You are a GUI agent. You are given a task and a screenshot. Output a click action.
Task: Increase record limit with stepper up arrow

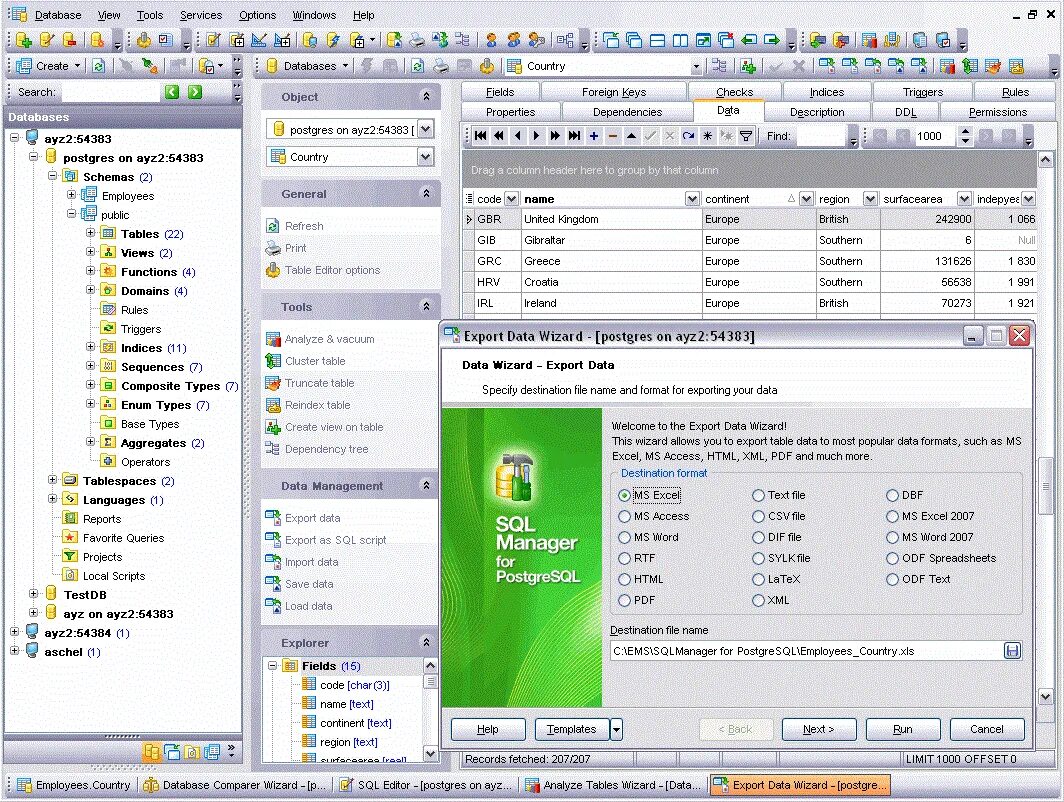coord(965,131)
